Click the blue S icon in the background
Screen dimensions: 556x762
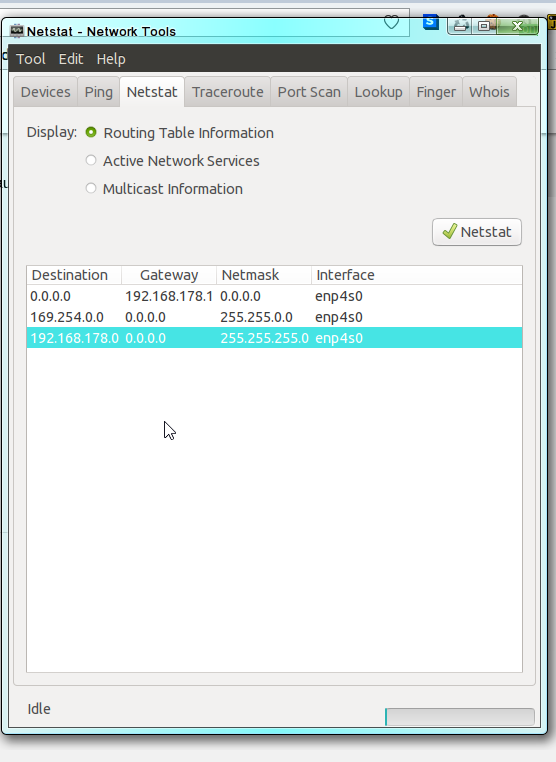point(431,22)
